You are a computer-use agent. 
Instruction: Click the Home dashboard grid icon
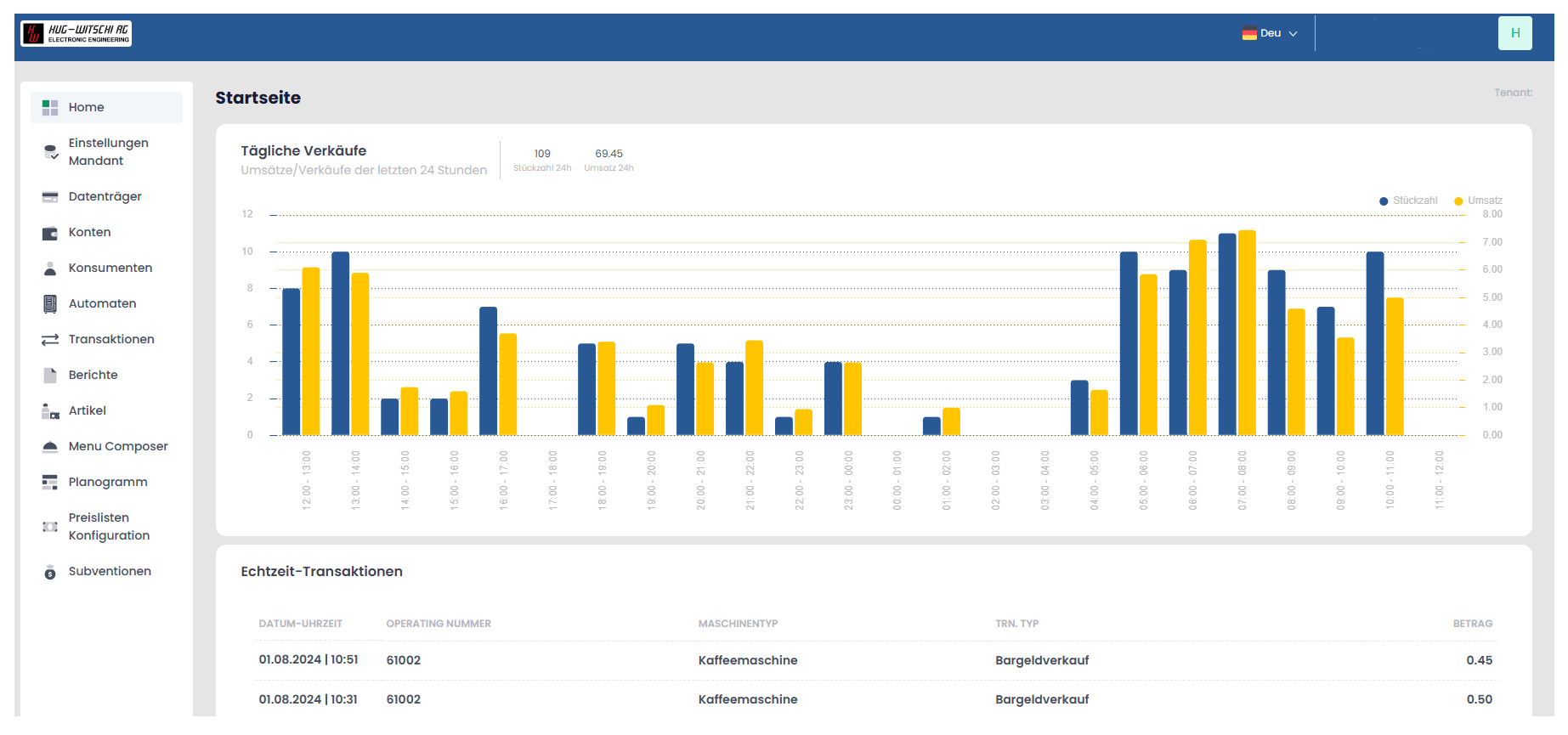(x=50, y=108)
